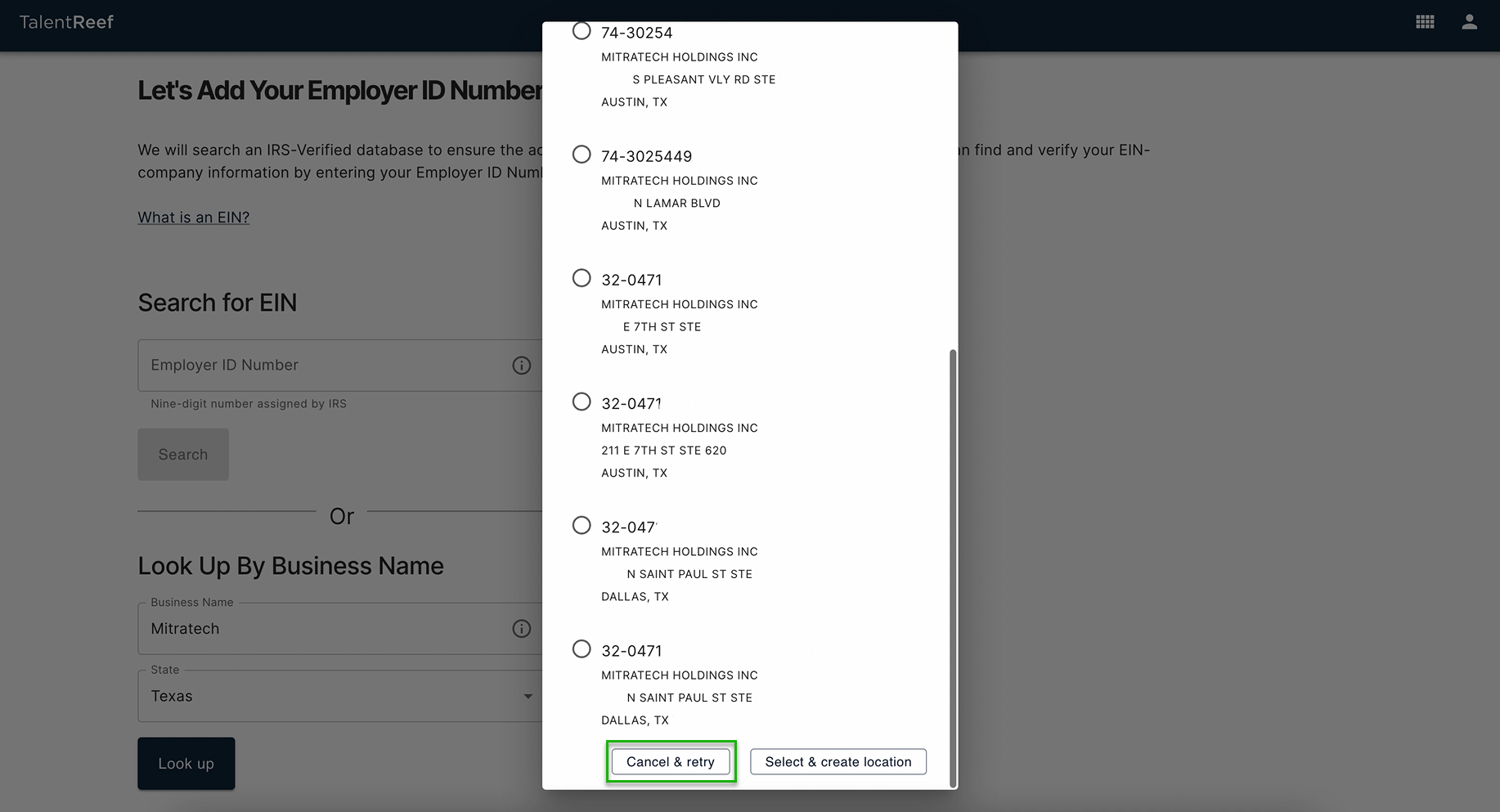
Task: Expand the State dropdown showing Texas
Action: 339,697
